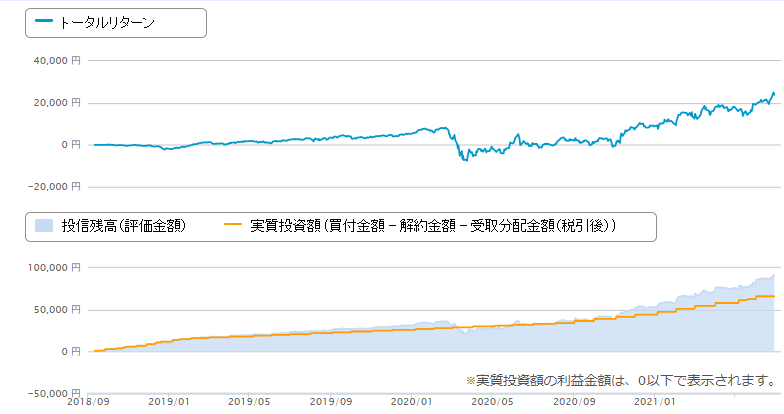The width and height of the screenshot is (784, 414).
Task: Click the ※実質投資額 footnote text
Action: click(620, 380)
